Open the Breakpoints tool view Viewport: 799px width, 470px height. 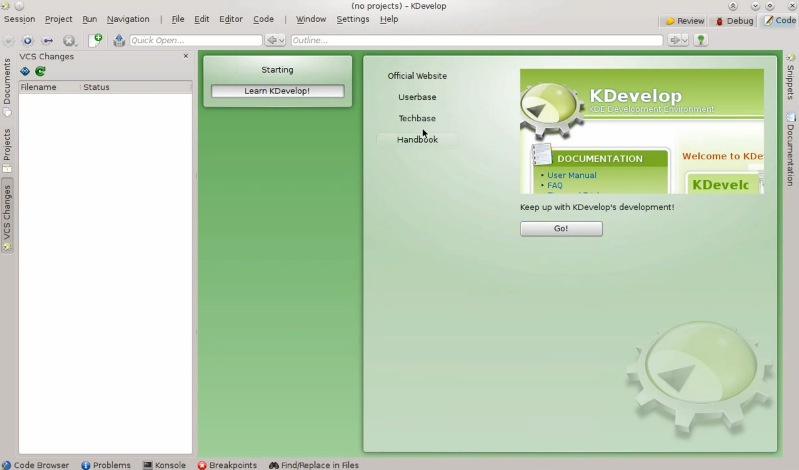tap(227, 465)
